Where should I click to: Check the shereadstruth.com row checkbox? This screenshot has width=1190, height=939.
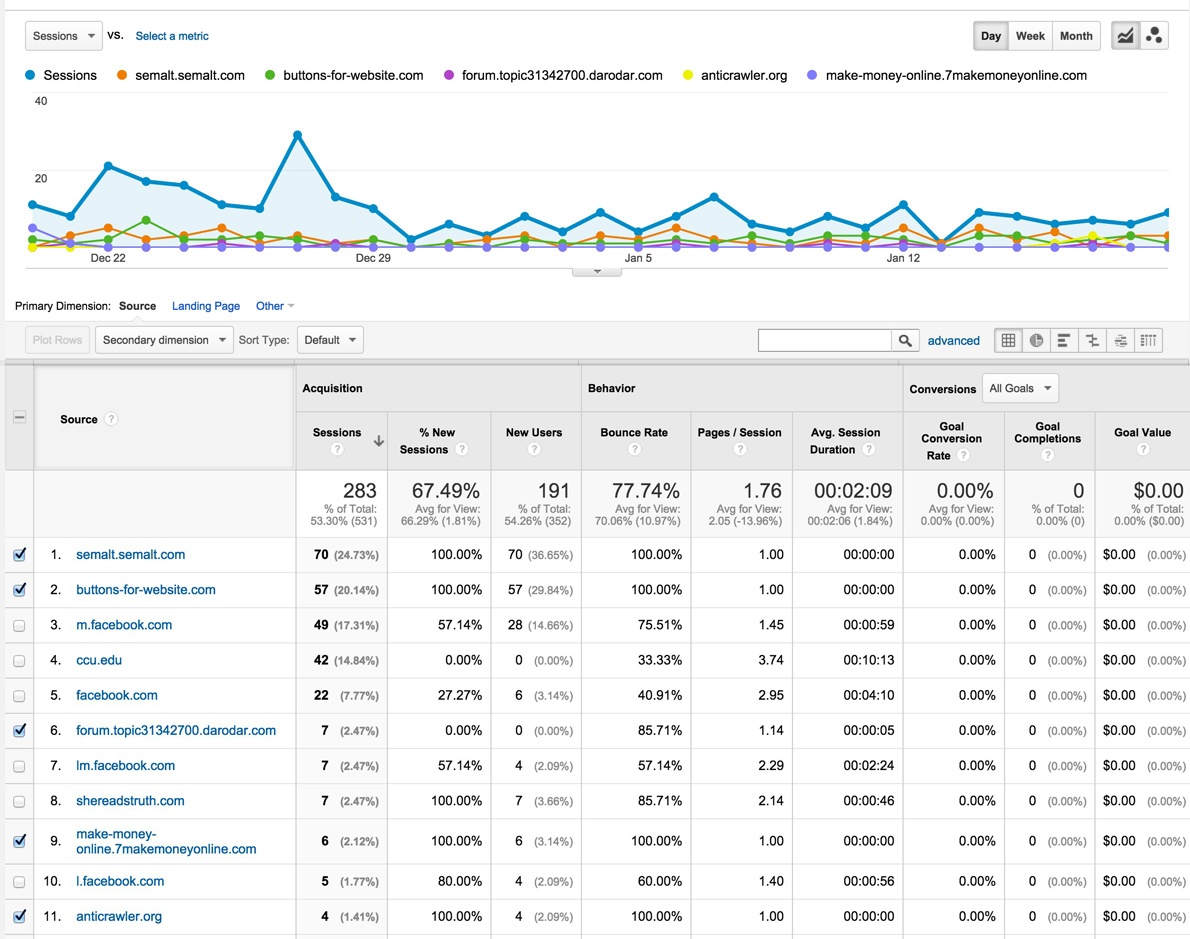19,801
